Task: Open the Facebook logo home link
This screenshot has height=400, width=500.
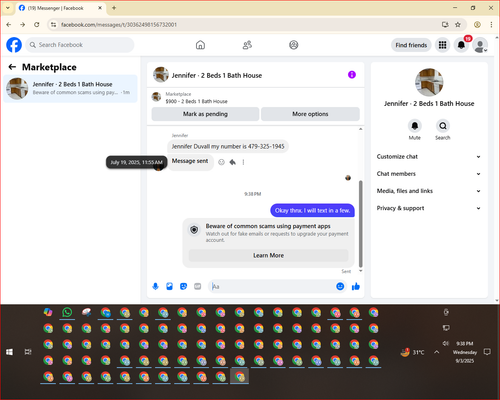Action: pos(14,45)
